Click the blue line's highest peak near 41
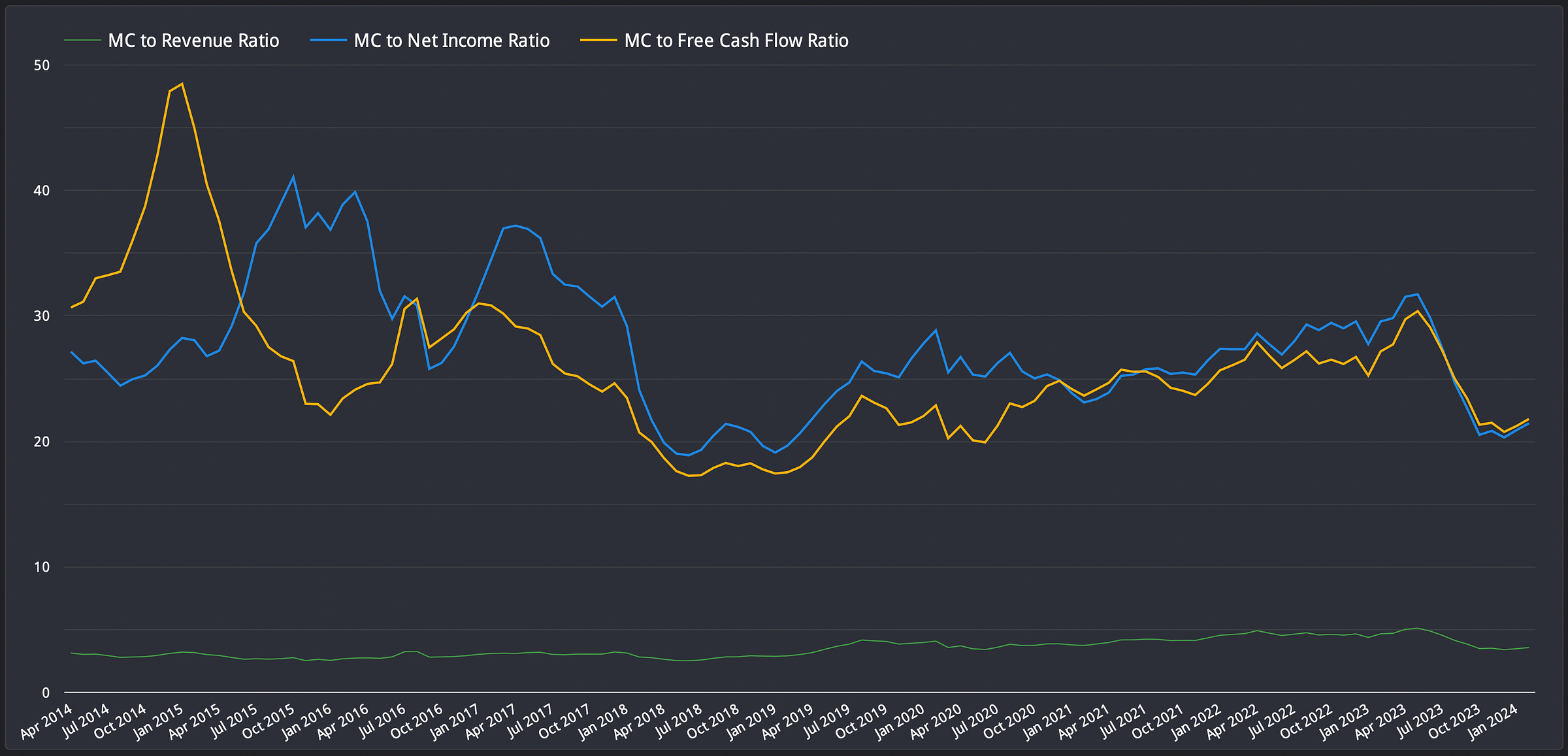 point(293,176)
